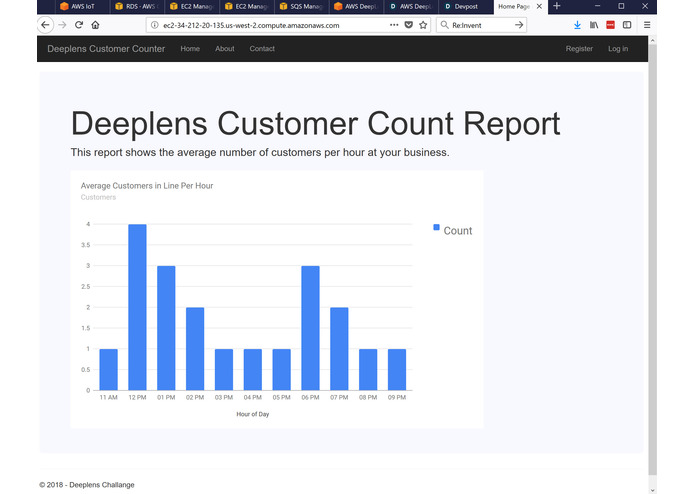Click the Count legend label
695x494 pixels.
[458, 231]
